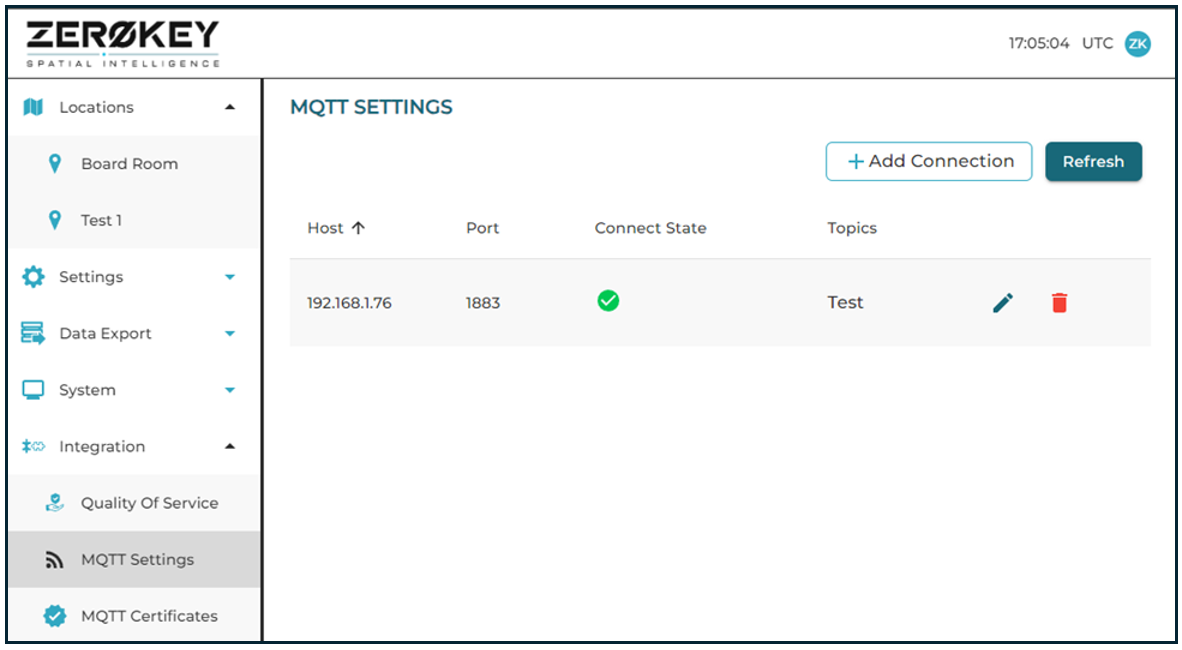Click the MQTT Settings broadcast icon
The height and width of the screenshot is (650, 1182).
54,559
